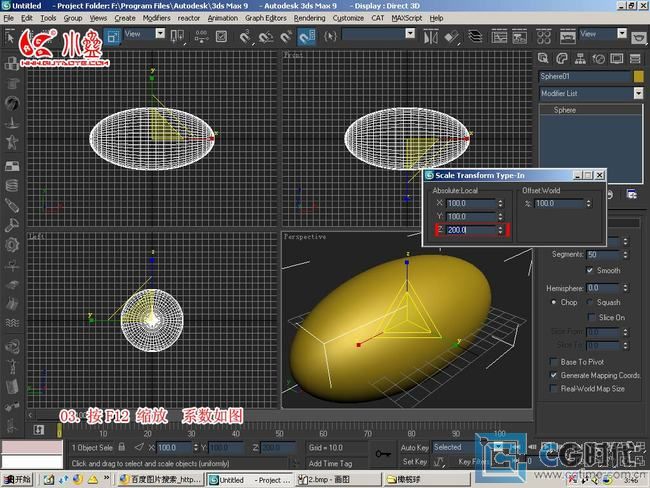650x488 pixels.
Task: Click the Quick Render teapot icon
Action: click(x=639, y=38)
